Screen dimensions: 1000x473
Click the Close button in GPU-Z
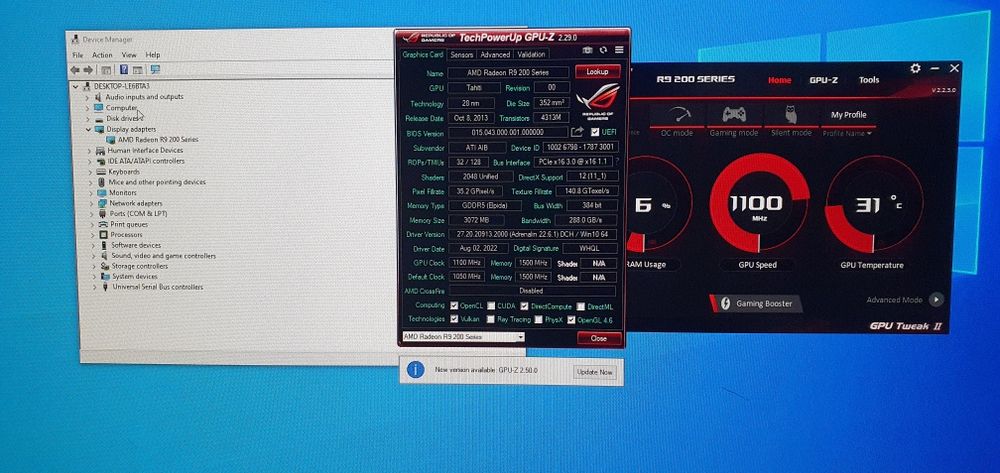599,338
